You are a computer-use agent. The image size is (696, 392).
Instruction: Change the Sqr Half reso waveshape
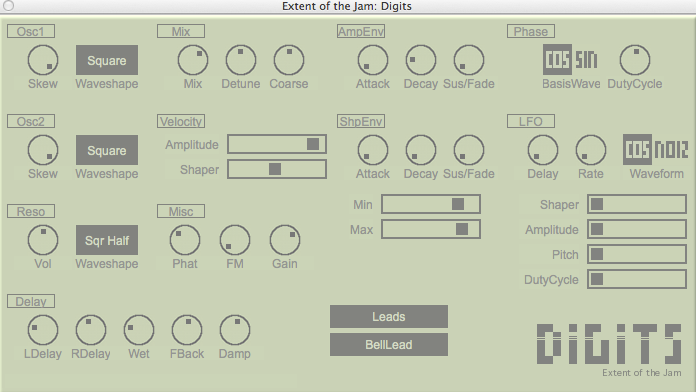[107, 240]
